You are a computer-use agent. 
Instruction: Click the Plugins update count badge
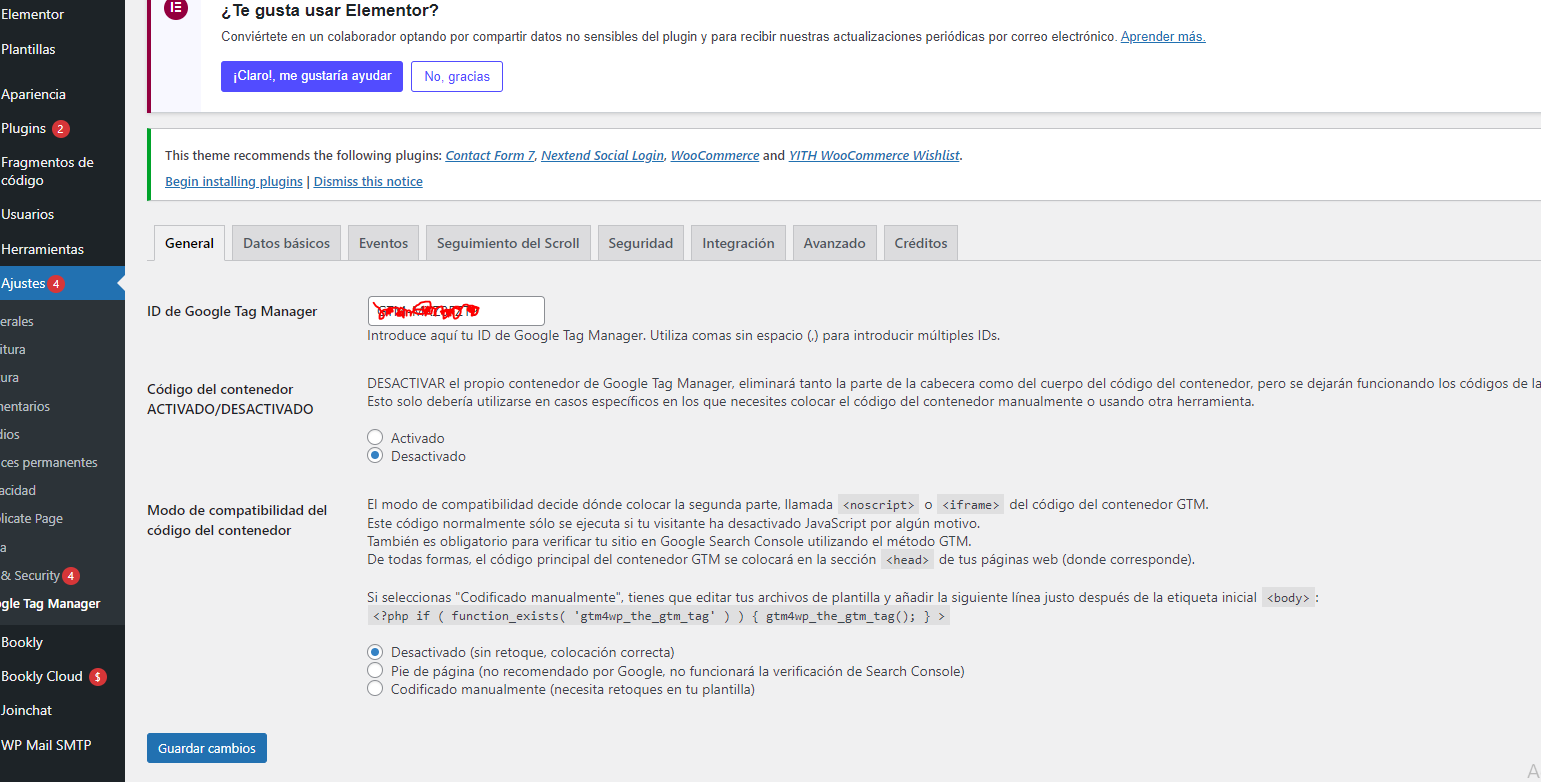(x=61, y=129)
